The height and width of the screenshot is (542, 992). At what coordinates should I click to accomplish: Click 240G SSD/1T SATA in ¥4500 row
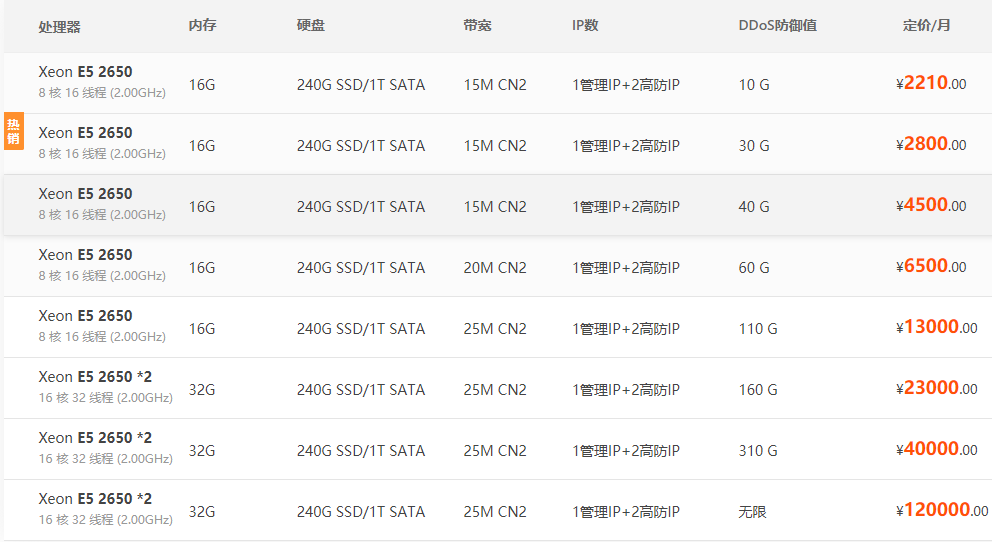[361, 207]
